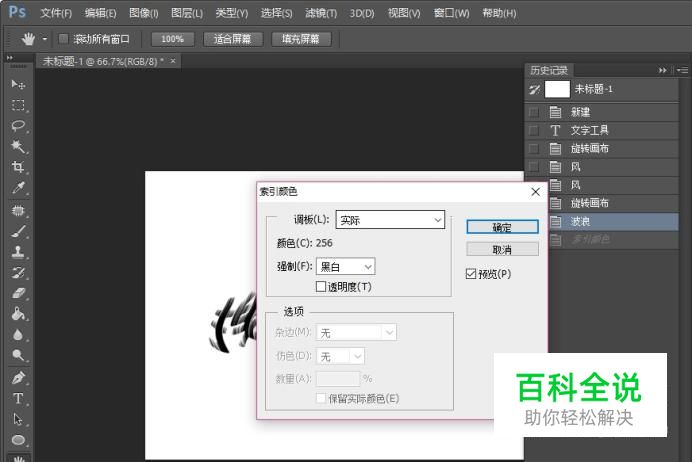Select the Rectangular Marquee tool
692x462 pixels.
tap(18, 105)
